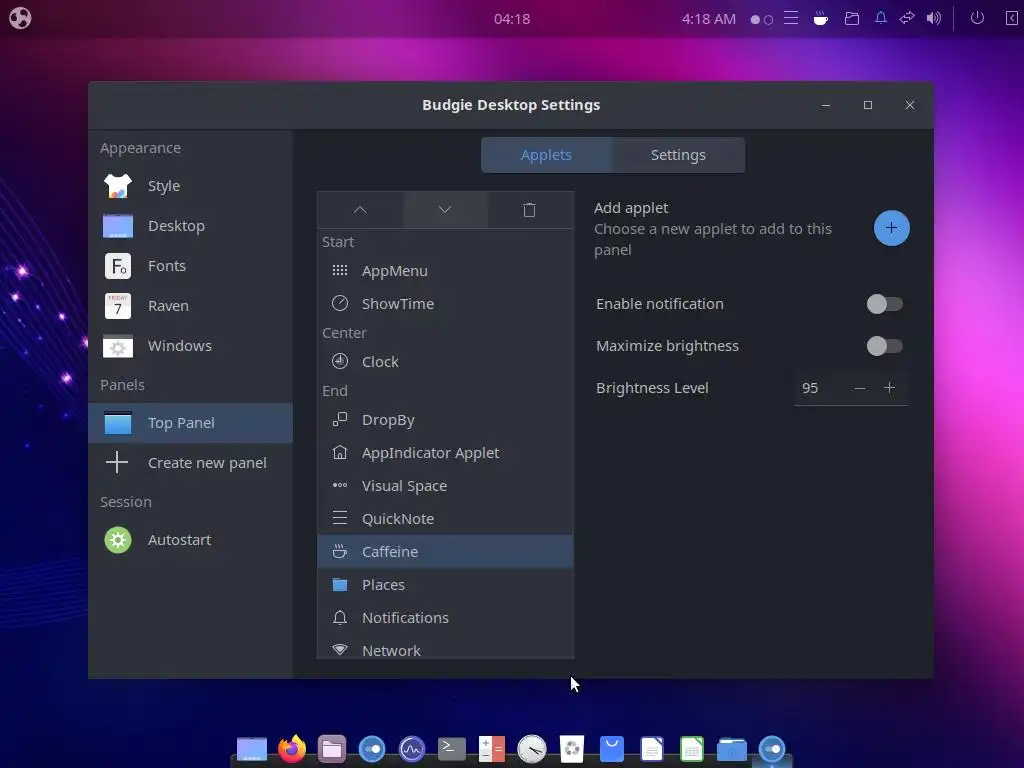
Task: Open the blue home folder in the dock
Action: 732,749
